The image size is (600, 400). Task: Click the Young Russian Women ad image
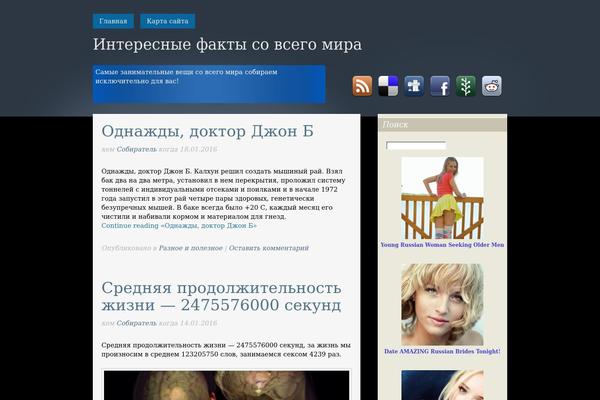[x=442, y=198]
